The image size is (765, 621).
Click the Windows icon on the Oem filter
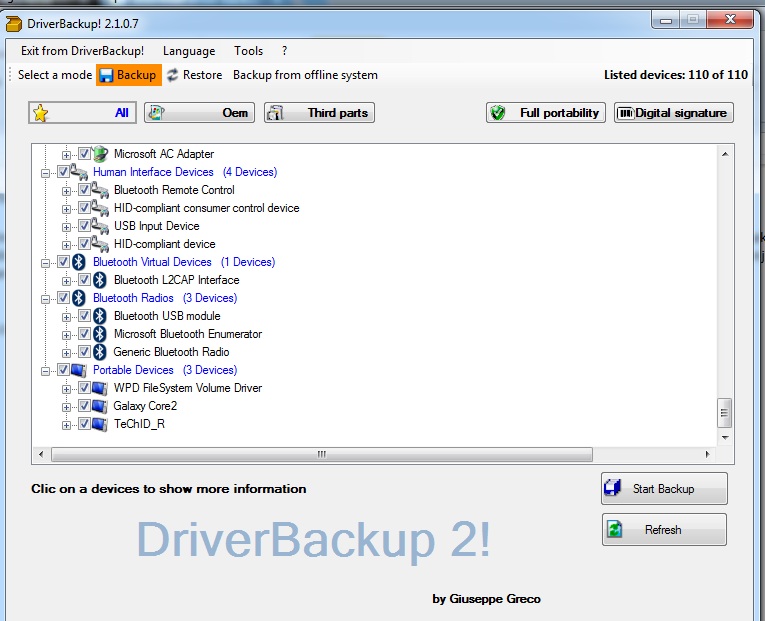(157, 113)
